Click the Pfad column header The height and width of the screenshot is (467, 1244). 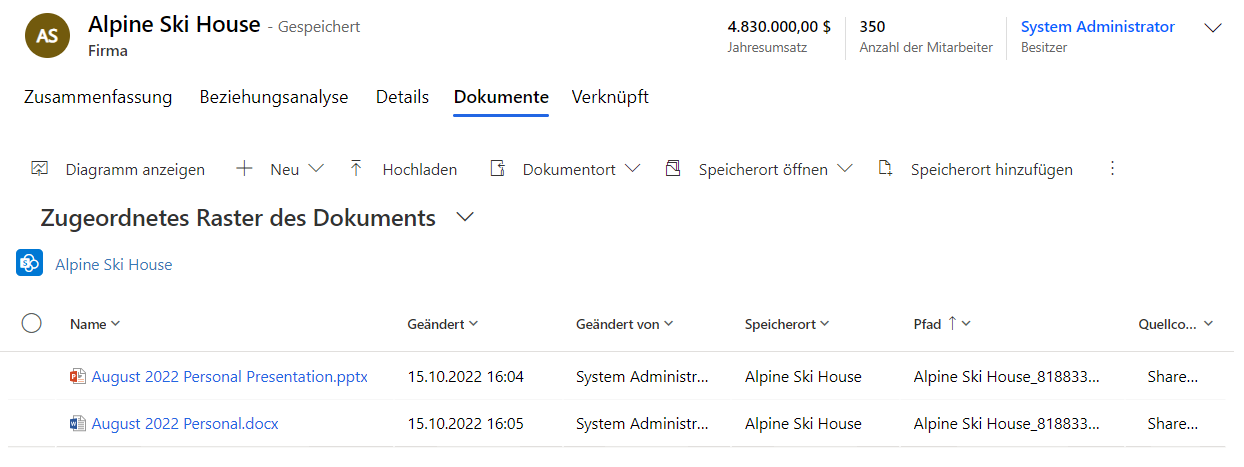[927, 324]
